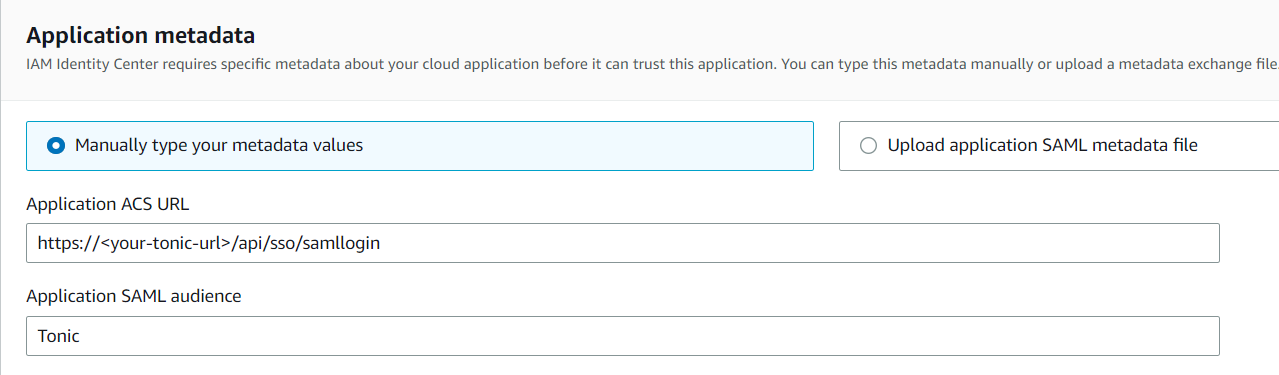Place cursor on /api/sso in the ACS URL
1279x375 pixels.
(x=262, y=243)
